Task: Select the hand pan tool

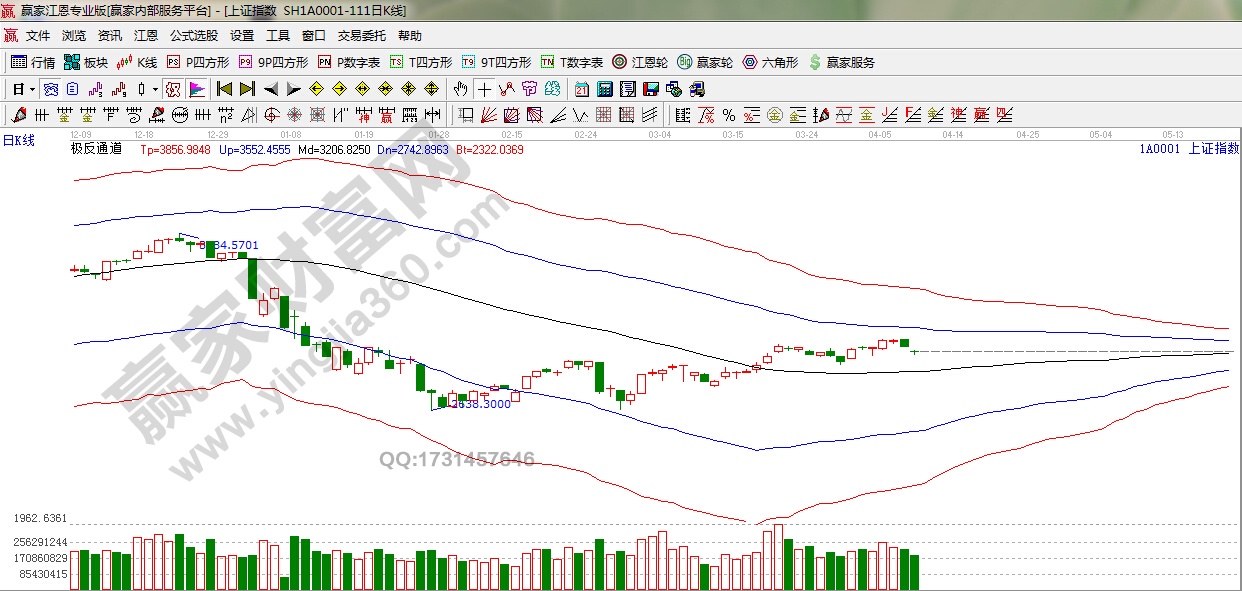Action: (460, 89)
